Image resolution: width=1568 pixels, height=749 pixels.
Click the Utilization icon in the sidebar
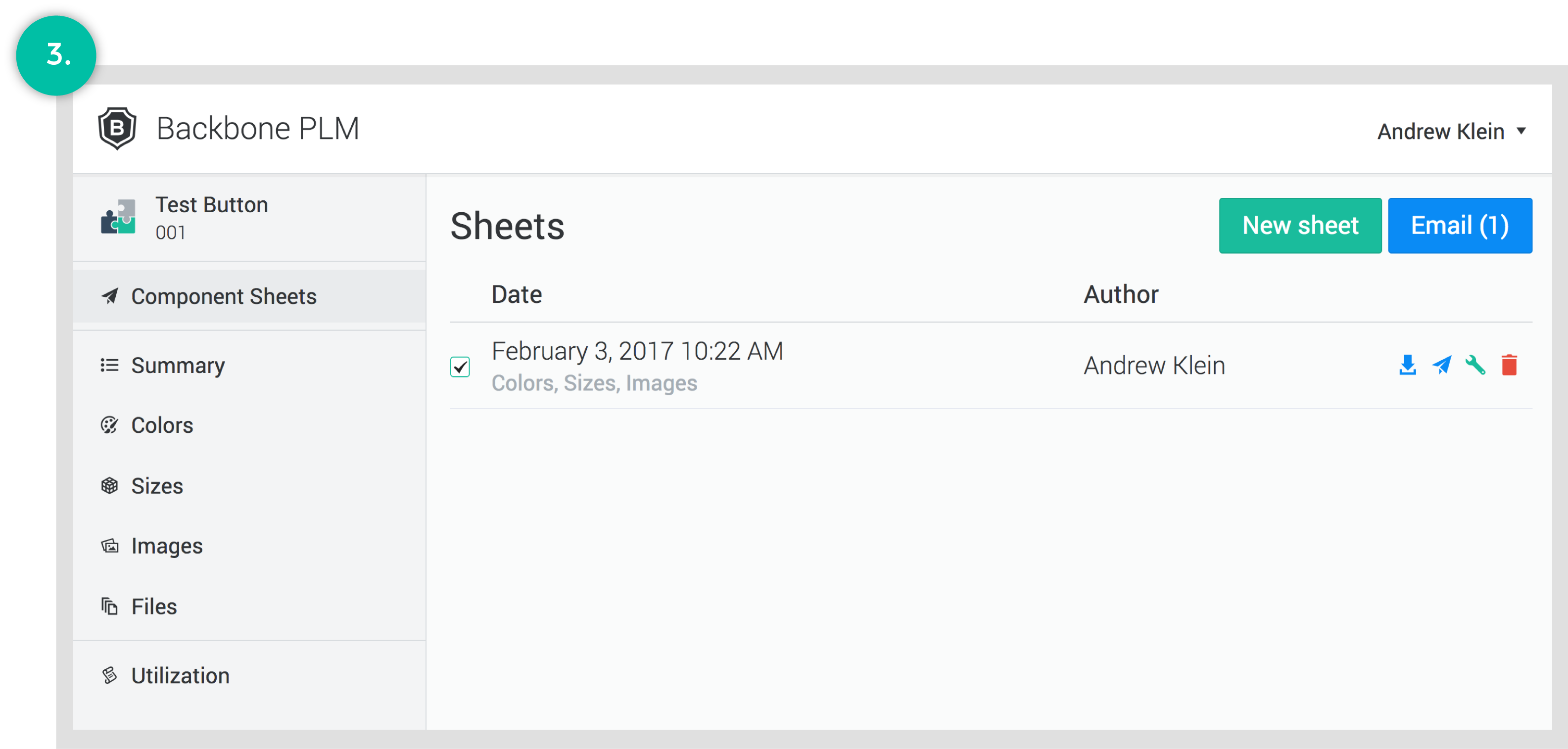pyautogui.click(x=109, y=675)
